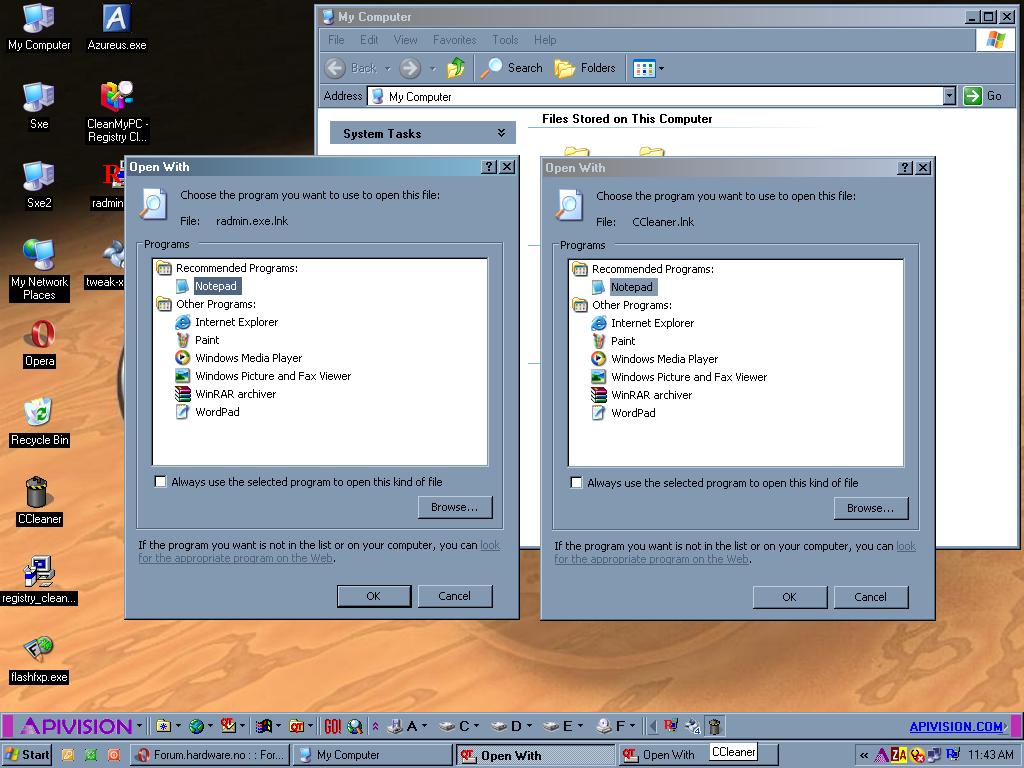This screenshot has height=768, width=1024.
Task: Open drive D dropdown in Apivision toolbar
Action: pos(528,726)
